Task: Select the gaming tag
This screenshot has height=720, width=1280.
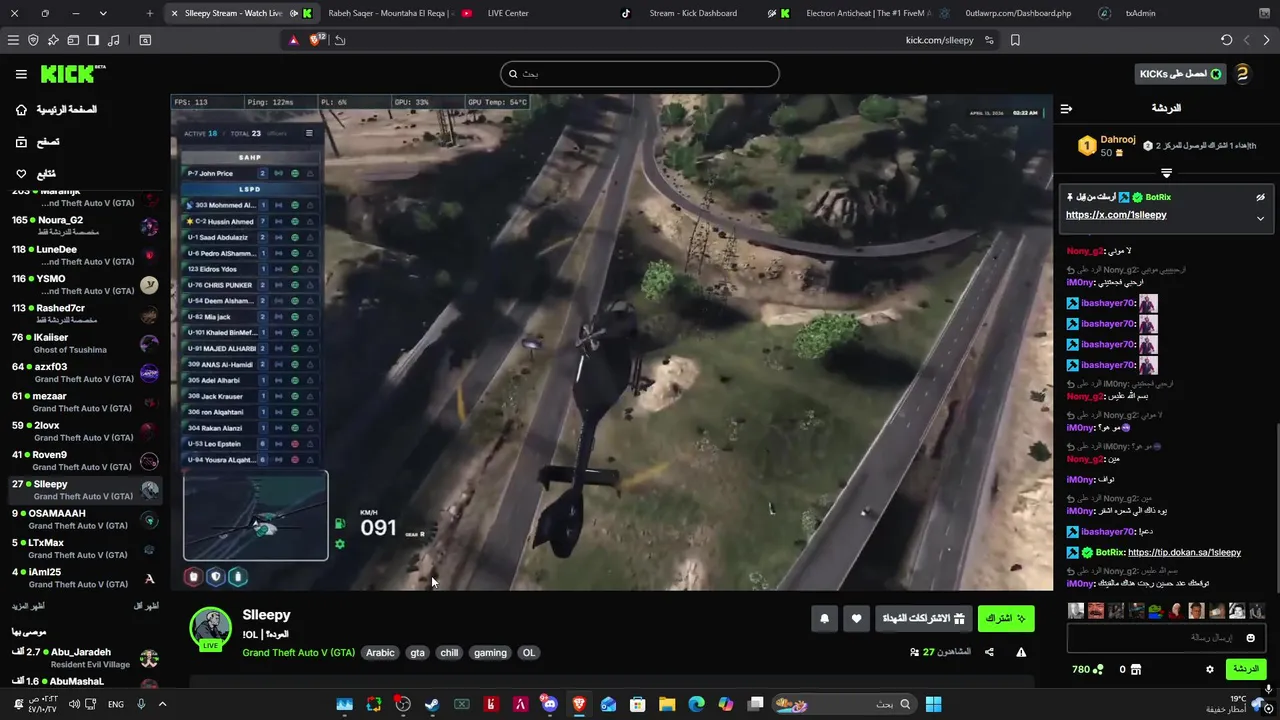Action: [490, 653]
